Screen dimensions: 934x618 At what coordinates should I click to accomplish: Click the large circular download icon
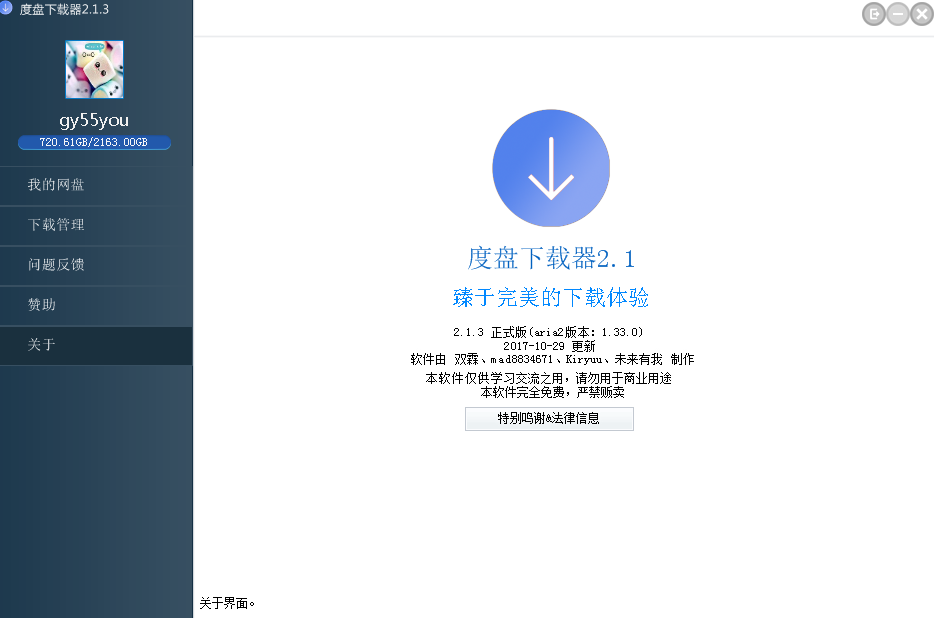click(x=550, y=168)
